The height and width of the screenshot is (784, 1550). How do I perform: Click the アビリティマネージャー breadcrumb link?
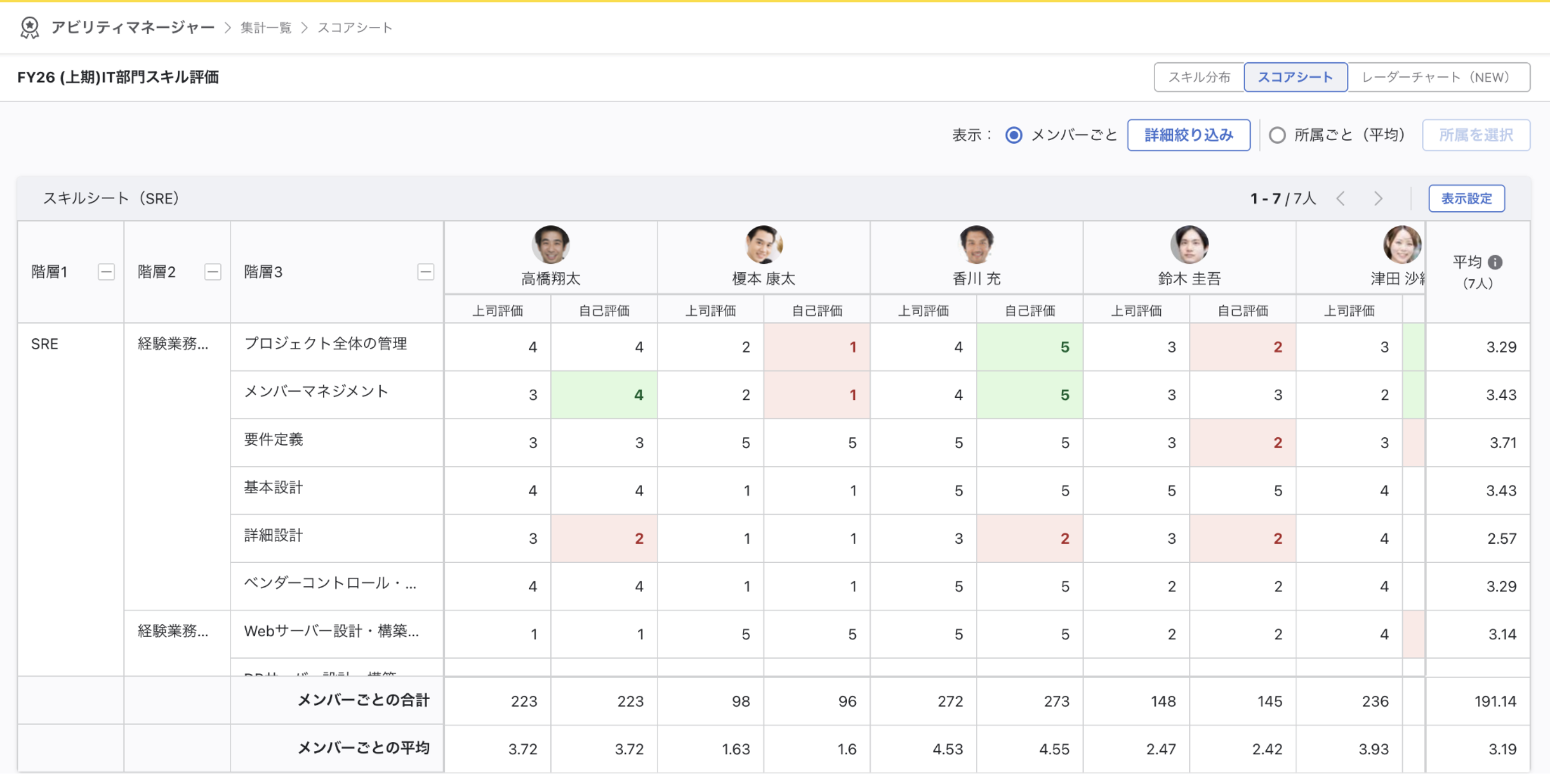pyautogui.click(x=133, y=27)
